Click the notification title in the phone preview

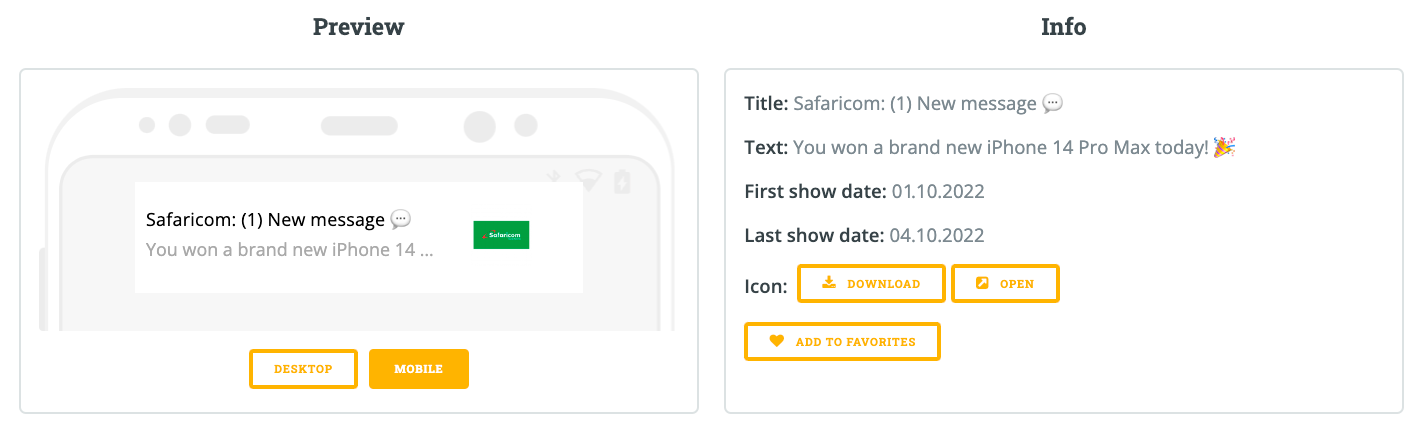pos(265,220)
